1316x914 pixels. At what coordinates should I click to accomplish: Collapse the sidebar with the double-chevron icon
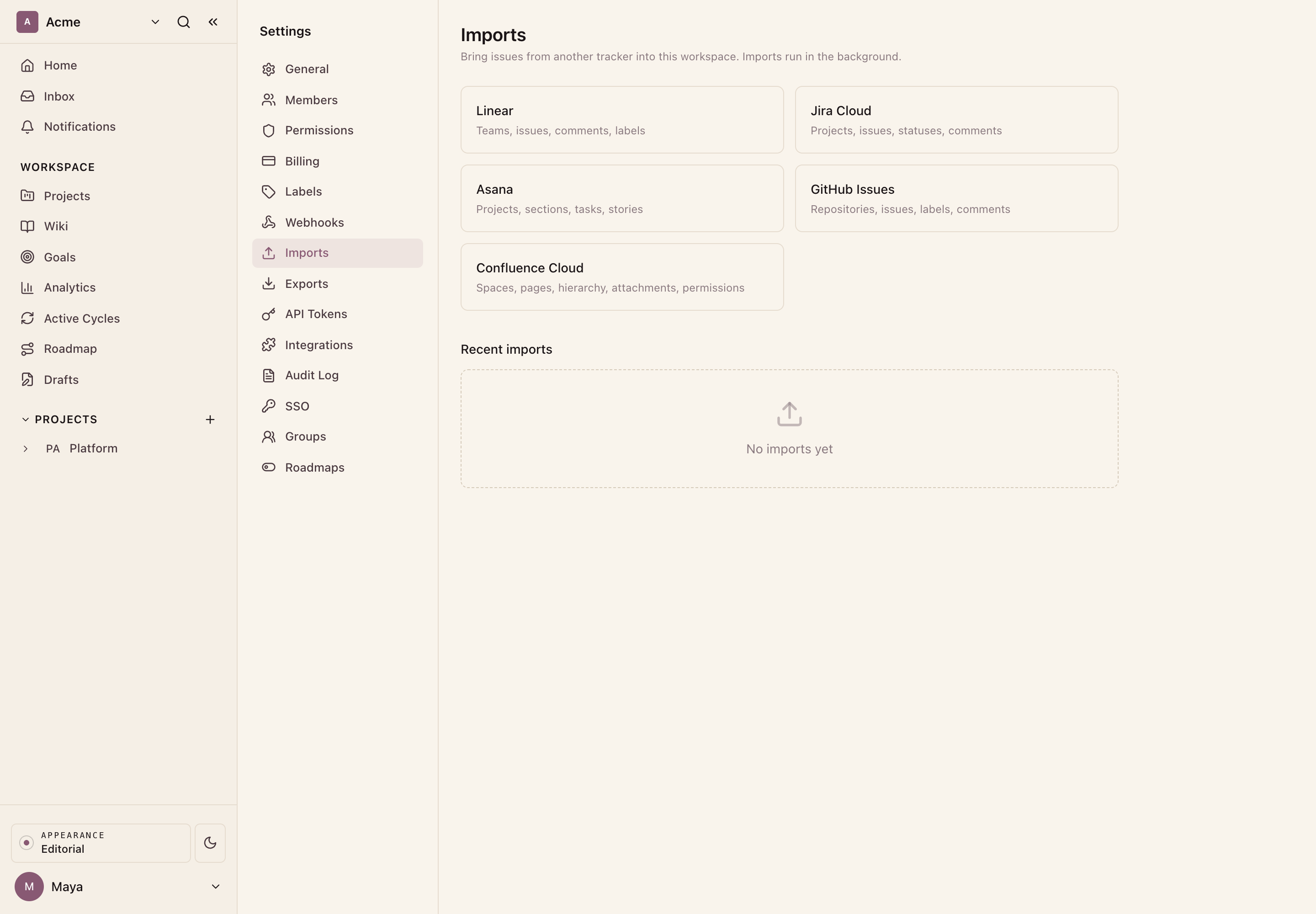213,22
